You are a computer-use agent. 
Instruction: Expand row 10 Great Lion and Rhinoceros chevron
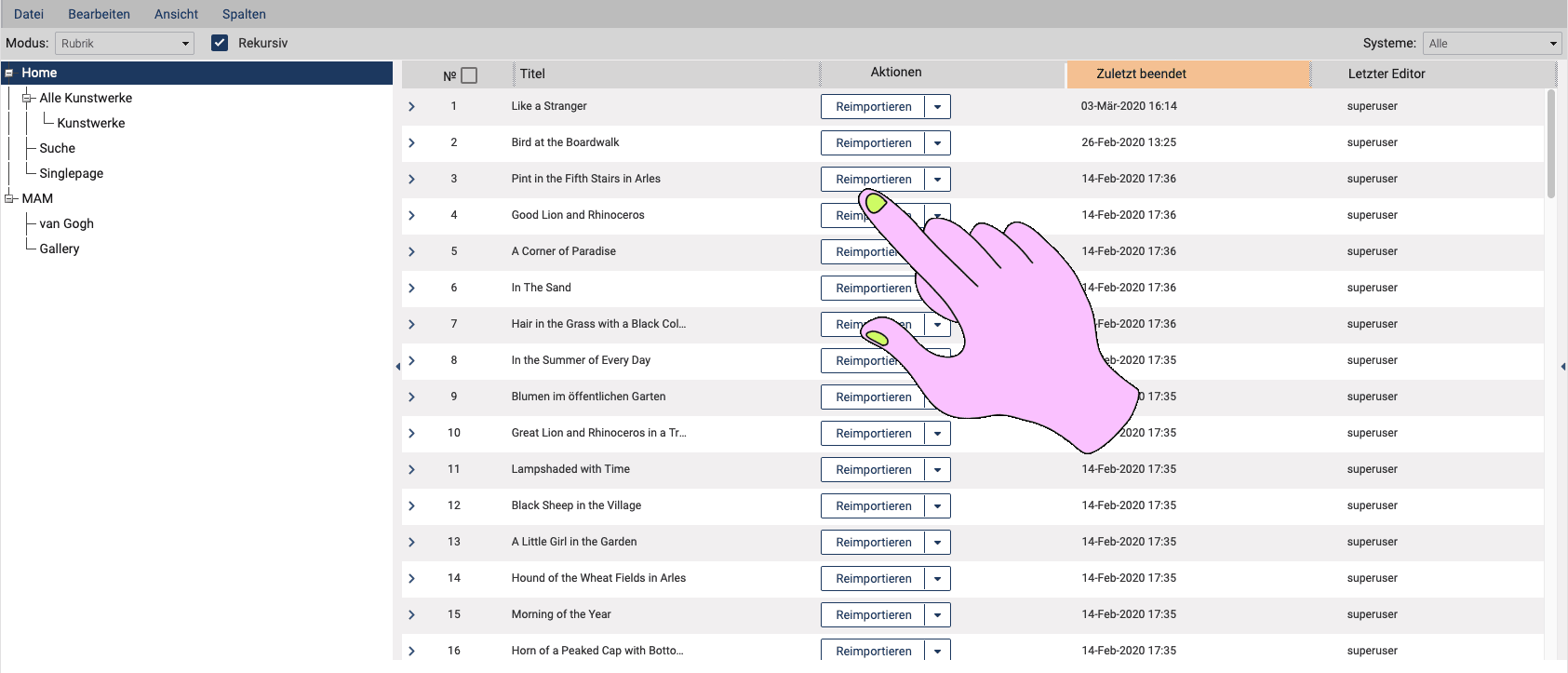point(411,433)
